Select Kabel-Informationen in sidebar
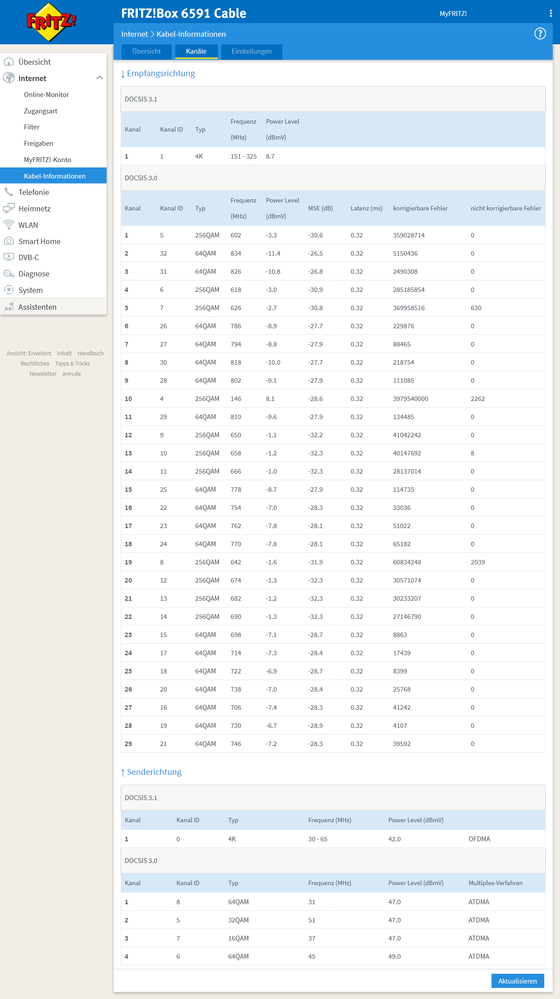This screenshot has height=999, width=560. click(x=54, y=176)
